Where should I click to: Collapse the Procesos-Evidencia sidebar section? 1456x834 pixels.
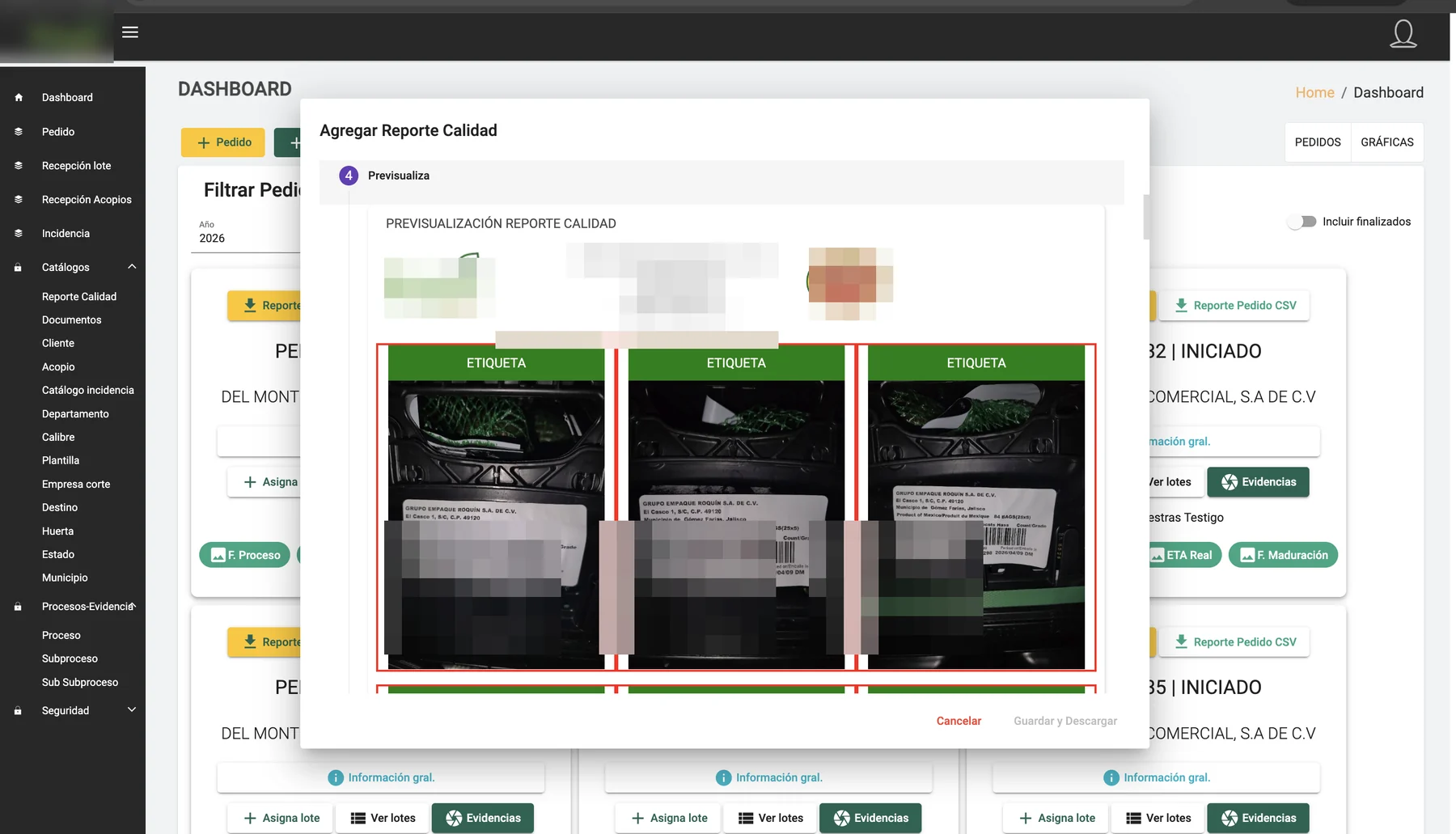133,605
